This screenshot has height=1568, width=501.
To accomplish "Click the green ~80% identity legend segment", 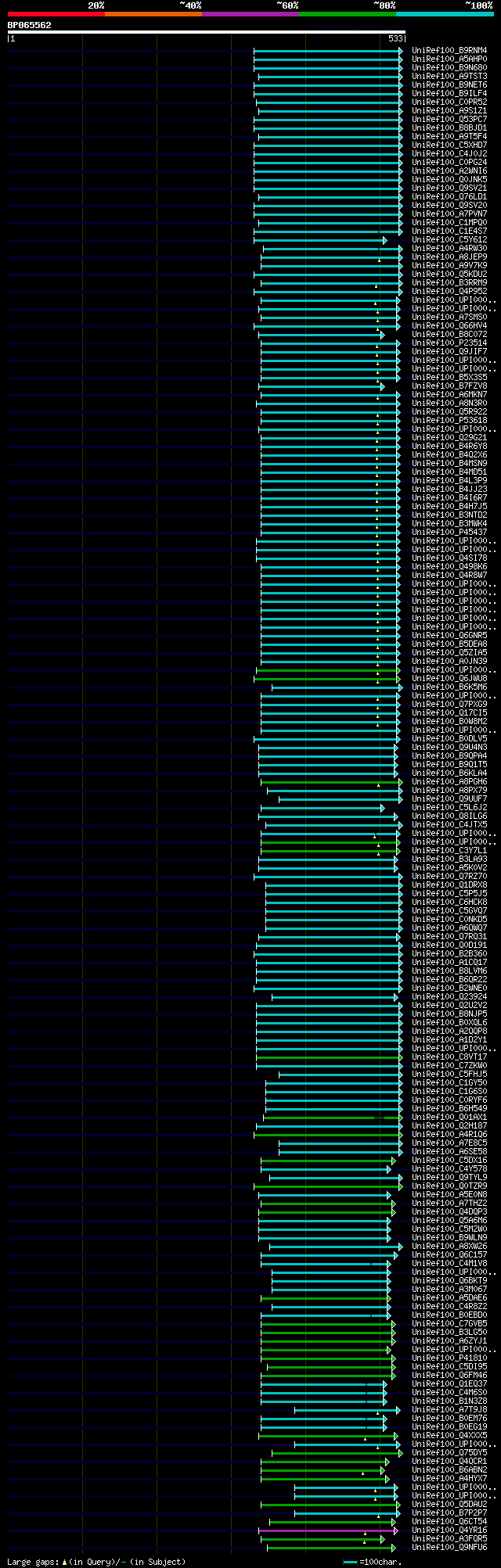I will tap(348, 14).
